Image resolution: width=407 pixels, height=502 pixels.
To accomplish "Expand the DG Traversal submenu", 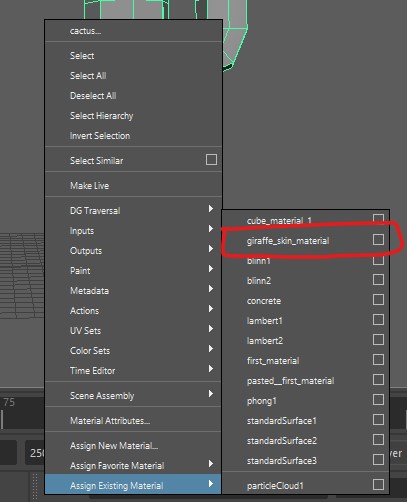I will tap(133, 210).
